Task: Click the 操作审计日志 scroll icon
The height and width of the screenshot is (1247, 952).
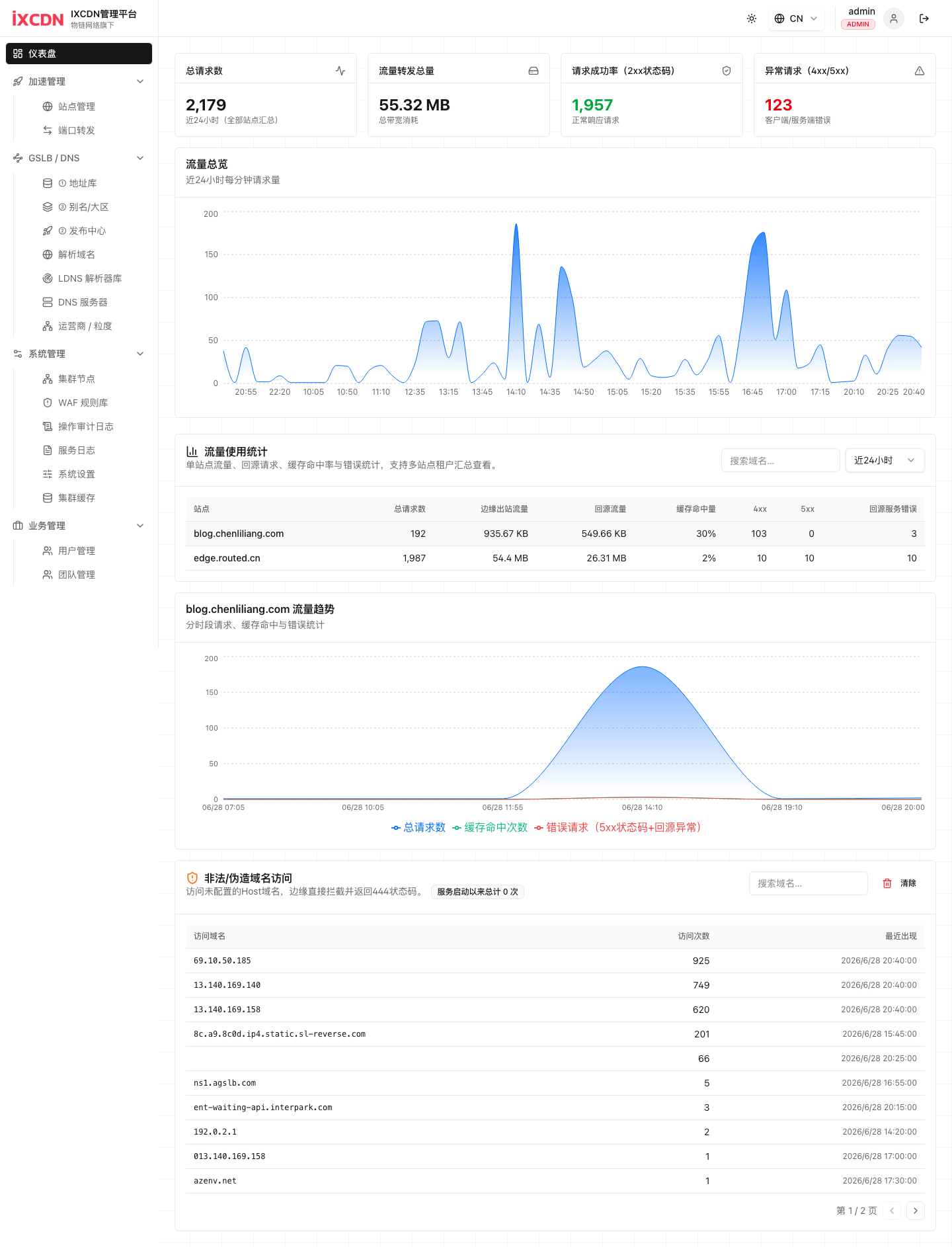Action: pos(48,426)
